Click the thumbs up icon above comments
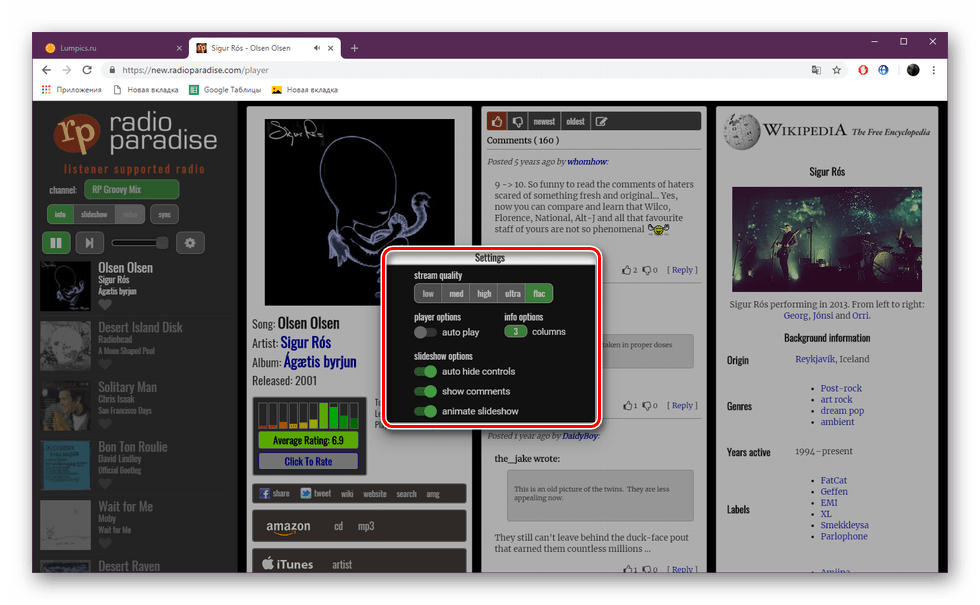 tap(498, 121)
